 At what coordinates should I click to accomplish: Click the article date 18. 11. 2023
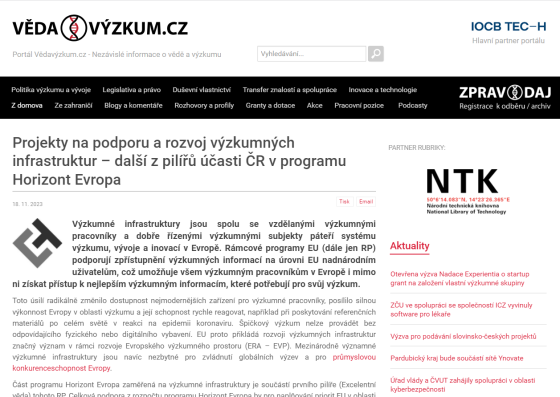pos(28,204)
